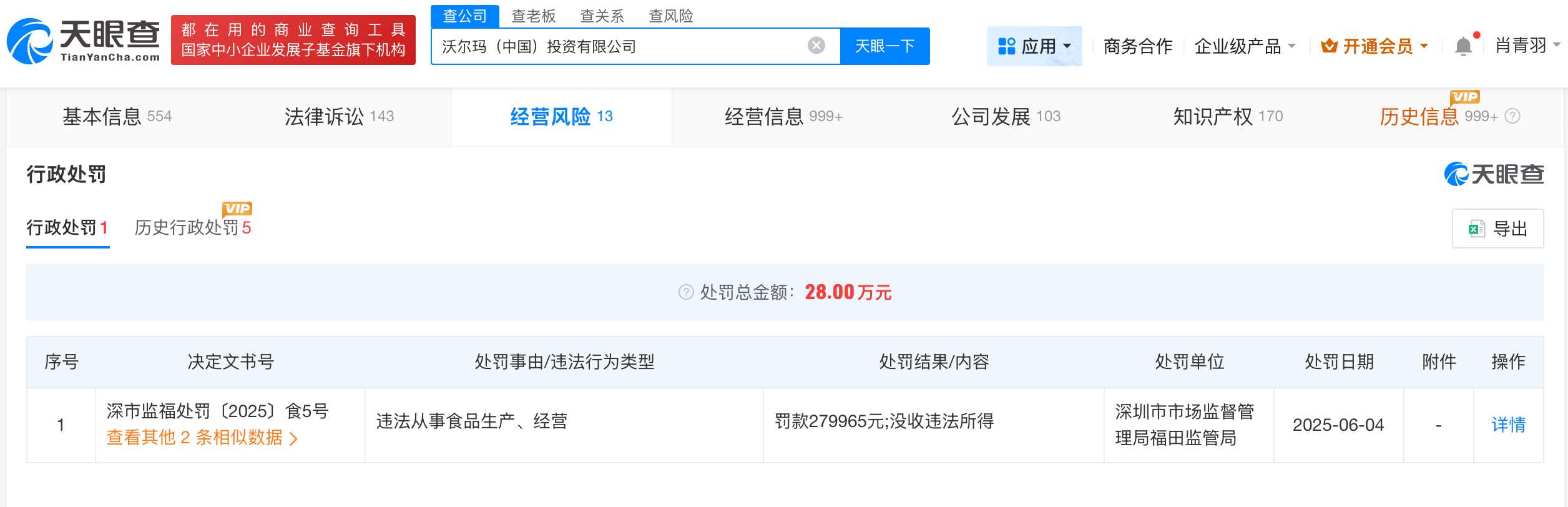Image resolution: width=1568 pixels, height=507 pixels.
Task: Click the 商务合作 link
Action: (x=1137, y=46)
